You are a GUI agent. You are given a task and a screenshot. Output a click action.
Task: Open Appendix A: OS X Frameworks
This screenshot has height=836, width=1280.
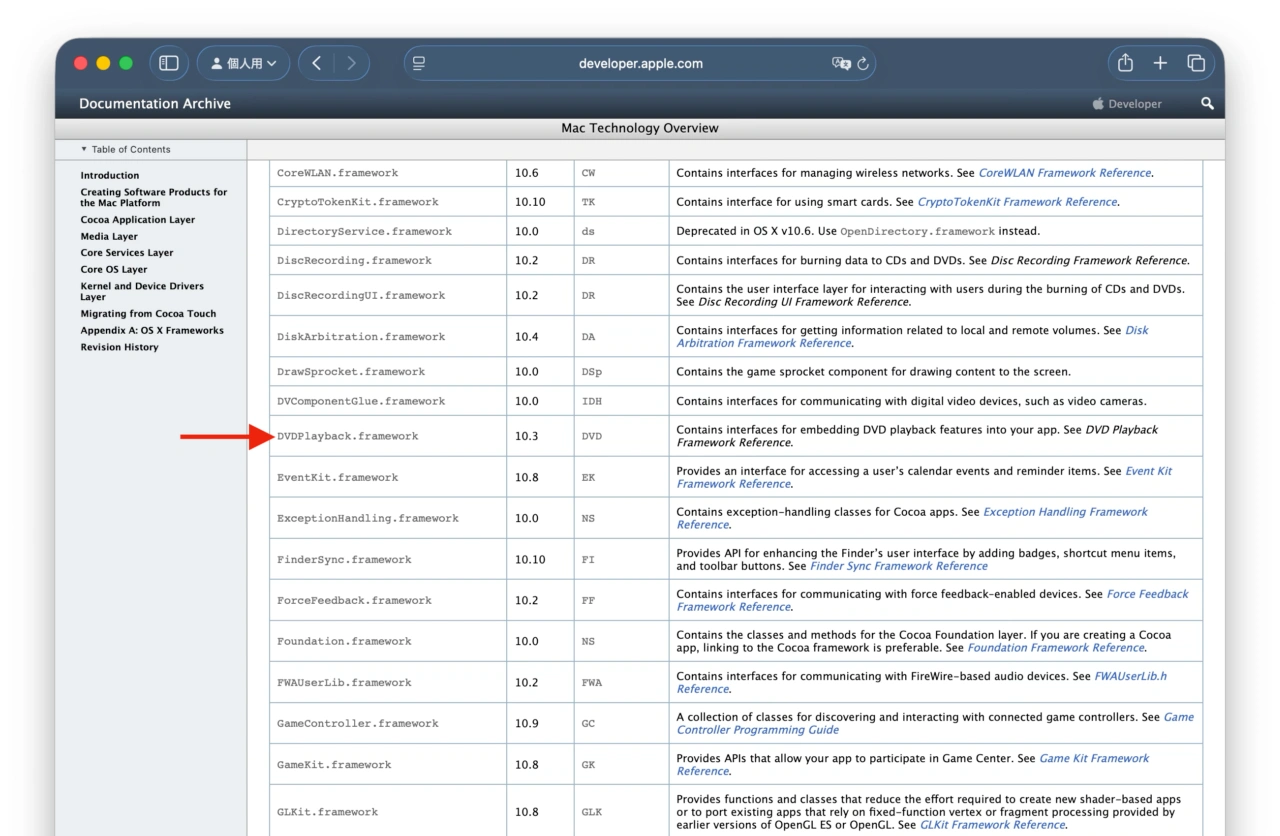click(x=152, y=330)
